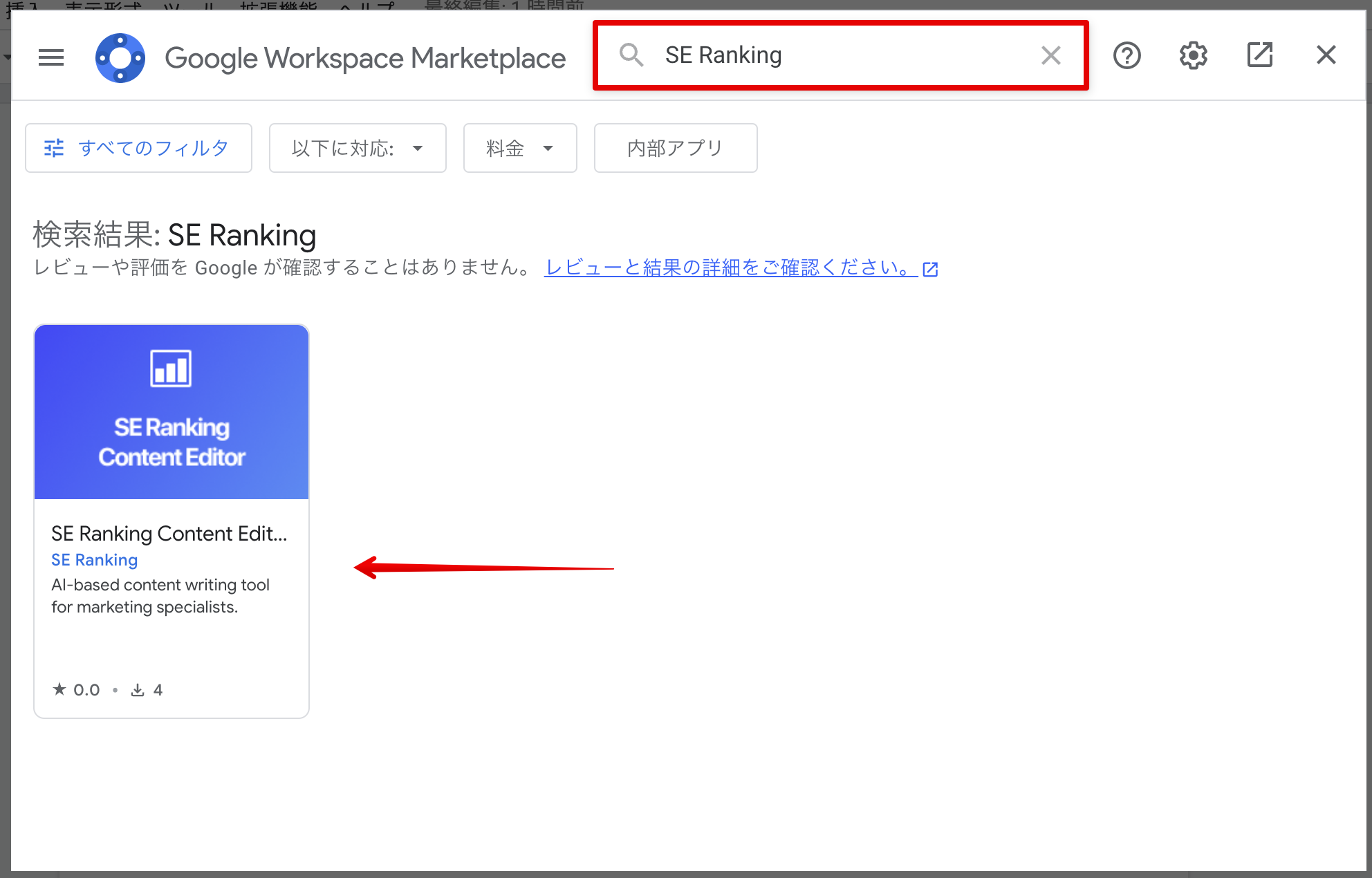Close the Marketplace dialog
Screen dimensions: 1372x878
1326,55
